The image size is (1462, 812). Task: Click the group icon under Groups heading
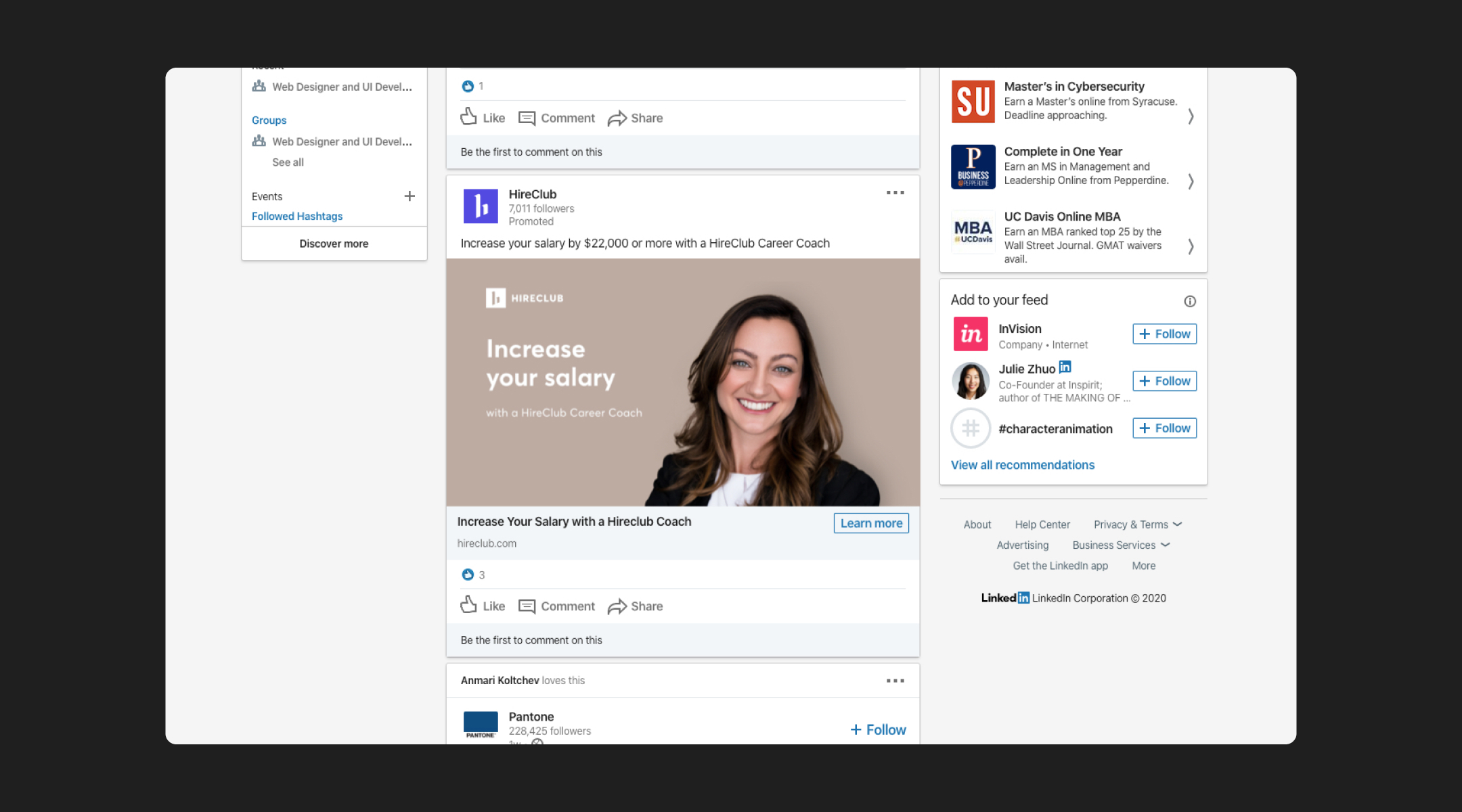tap(259, 141)
